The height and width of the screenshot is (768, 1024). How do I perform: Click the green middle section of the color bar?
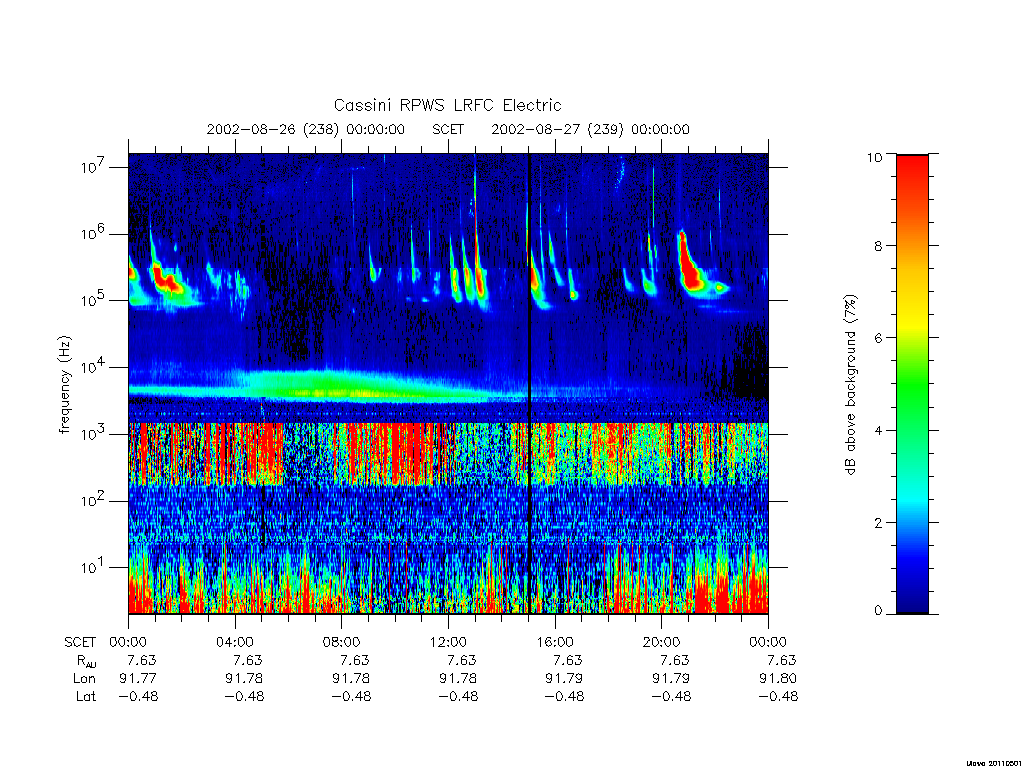912,385
